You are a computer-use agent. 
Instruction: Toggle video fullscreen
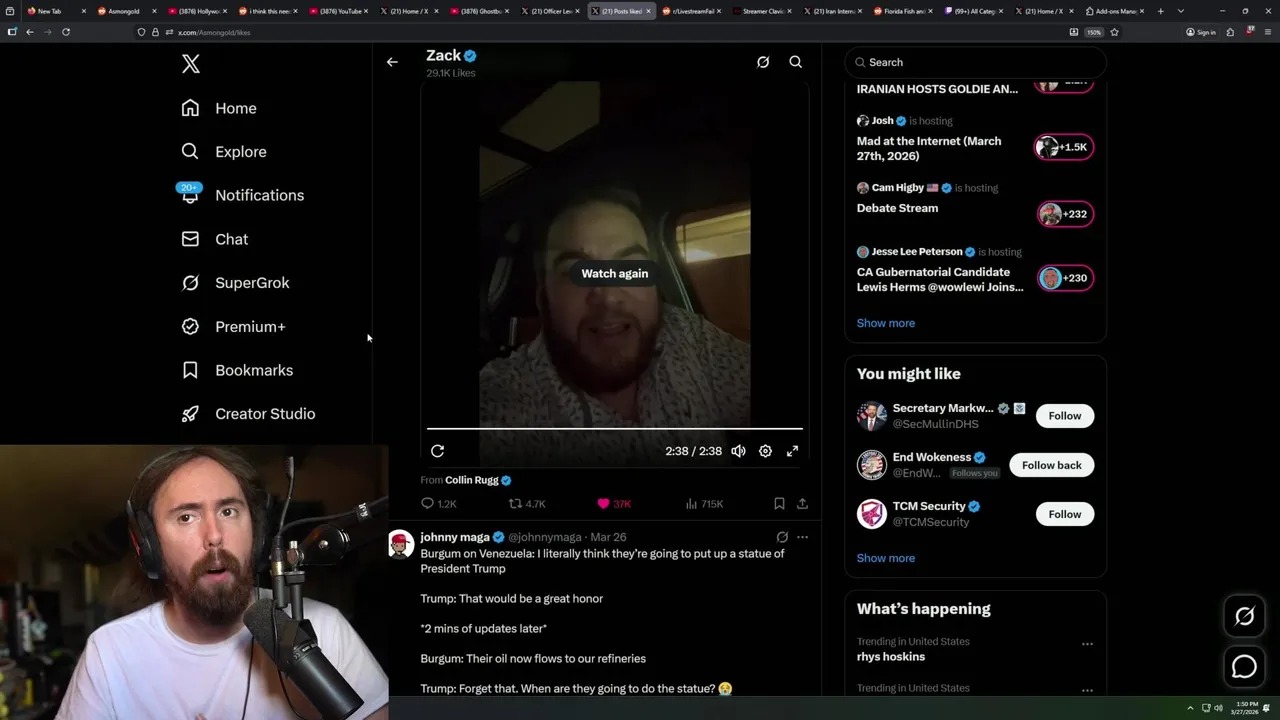pos(792,451)
